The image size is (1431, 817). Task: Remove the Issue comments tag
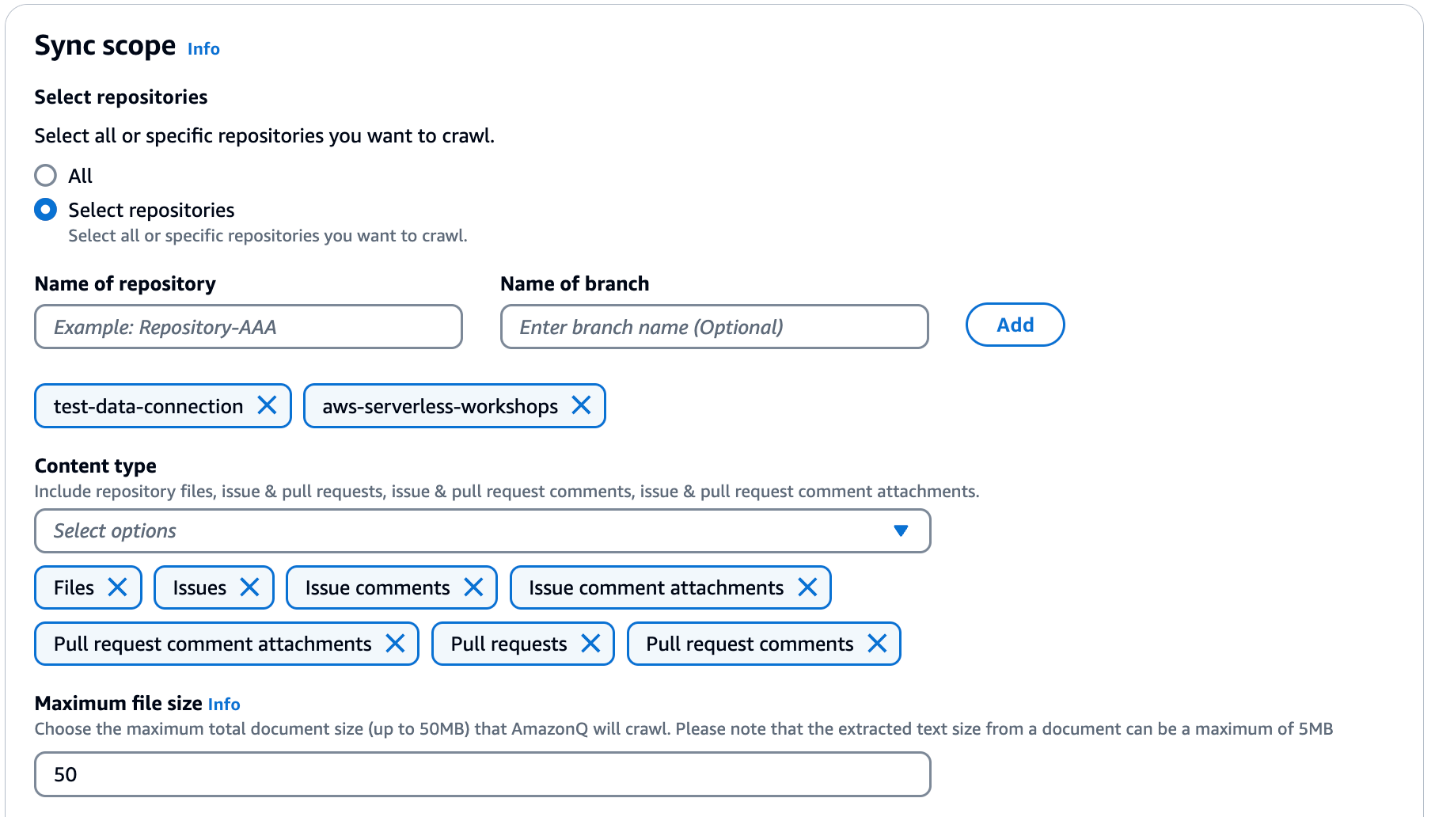click(473, 587)
